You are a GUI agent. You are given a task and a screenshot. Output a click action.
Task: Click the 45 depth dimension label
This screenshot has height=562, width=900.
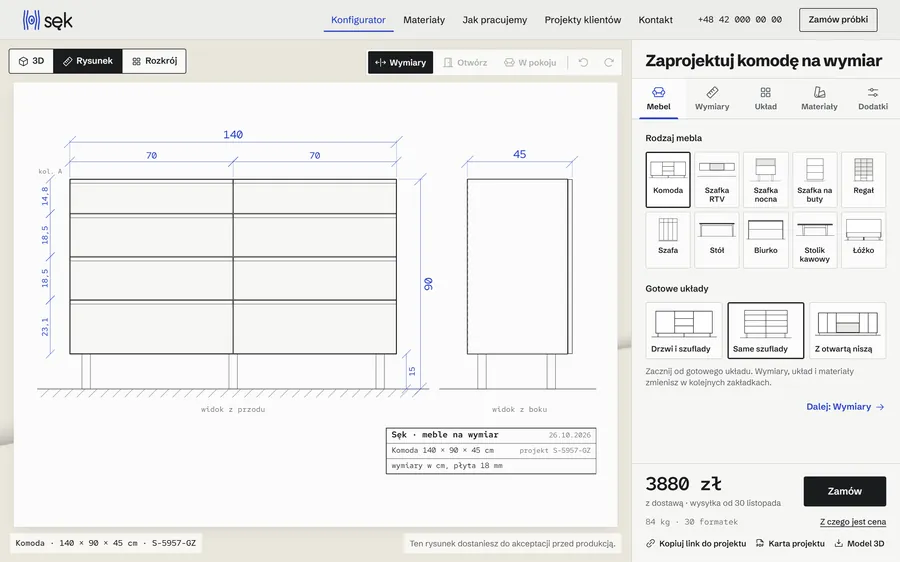[519, 154]
